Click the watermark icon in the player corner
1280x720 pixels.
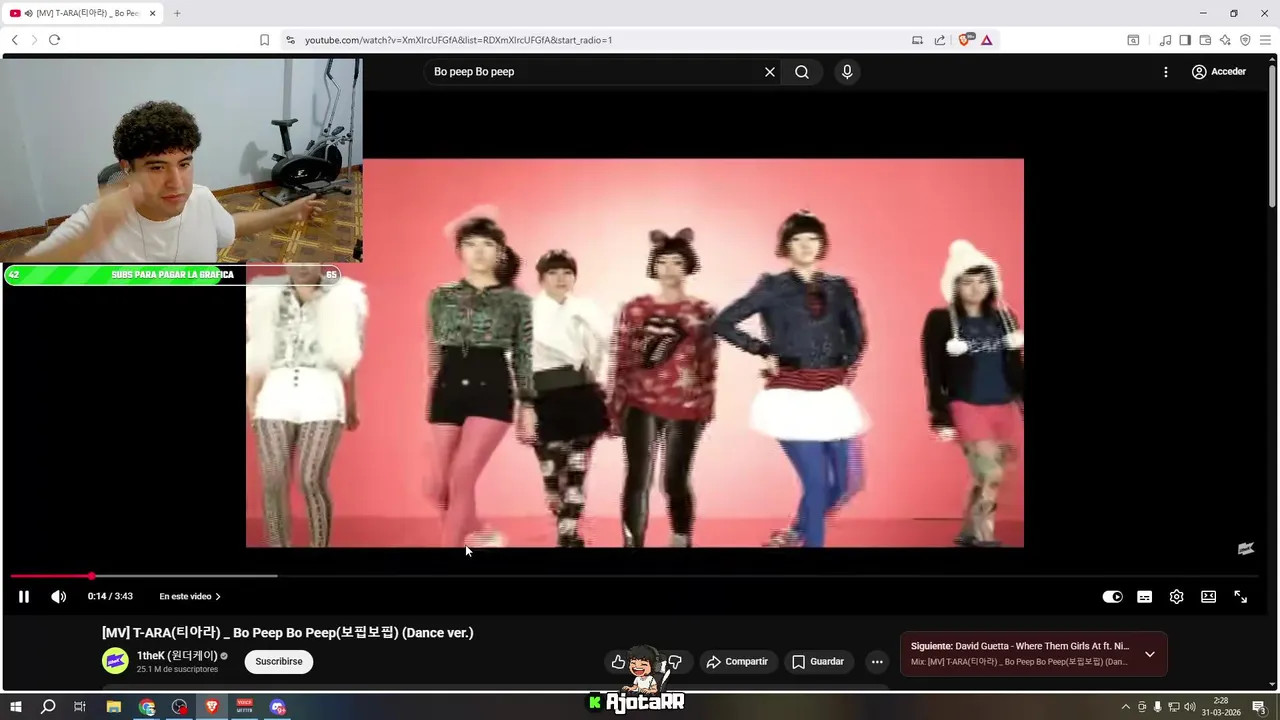[1245, 549]
